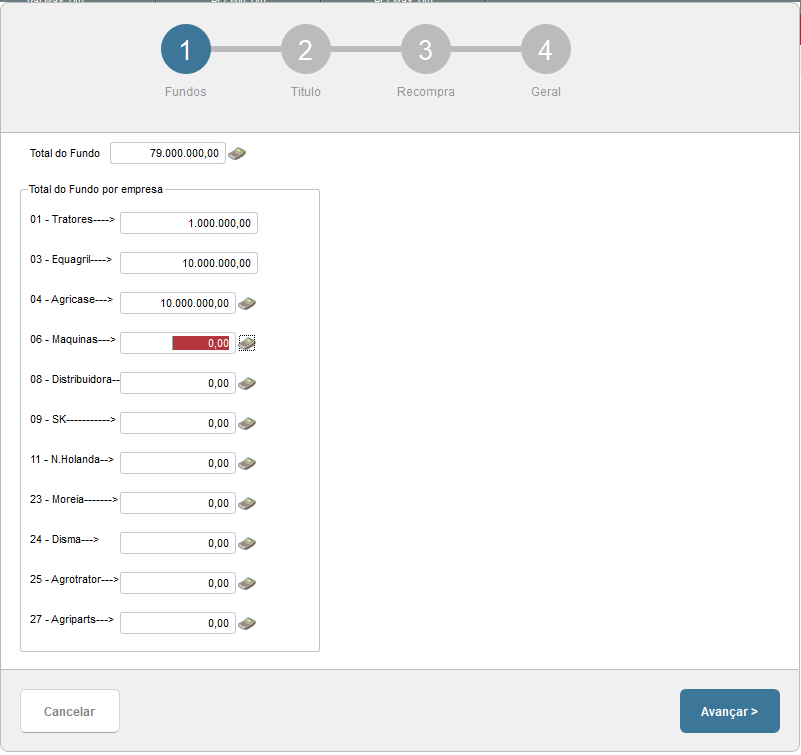Edit the 27 - Agriparts amount field
Image resolution: width=801 pixels, height=755 pixels.
point(178,623)
